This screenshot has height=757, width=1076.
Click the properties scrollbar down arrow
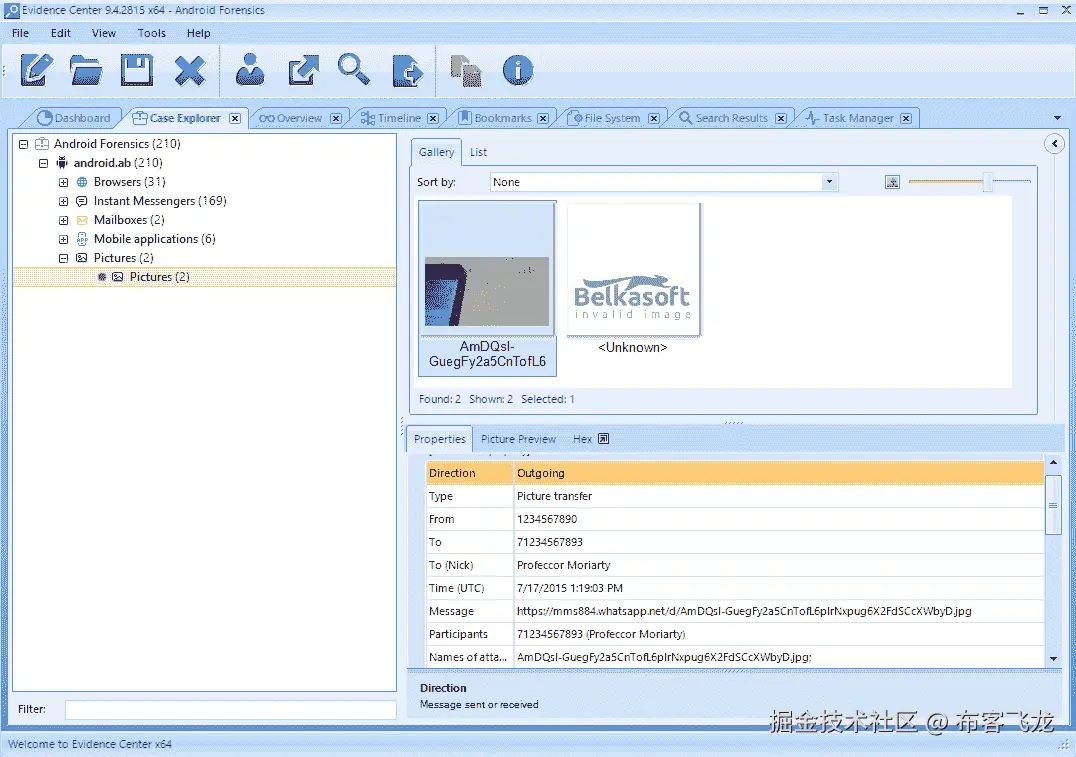tap(1053, 659)
